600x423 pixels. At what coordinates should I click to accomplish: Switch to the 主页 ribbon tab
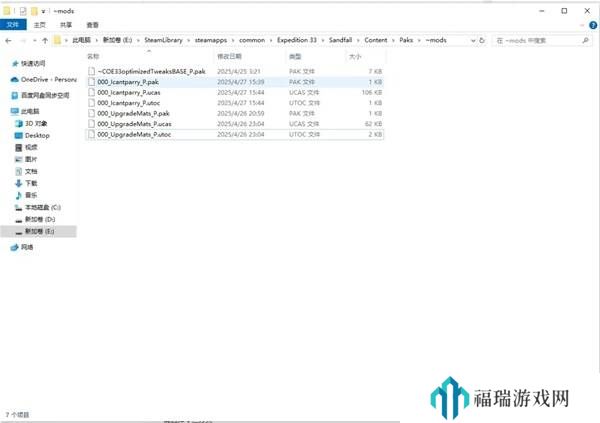coord(39,25)
